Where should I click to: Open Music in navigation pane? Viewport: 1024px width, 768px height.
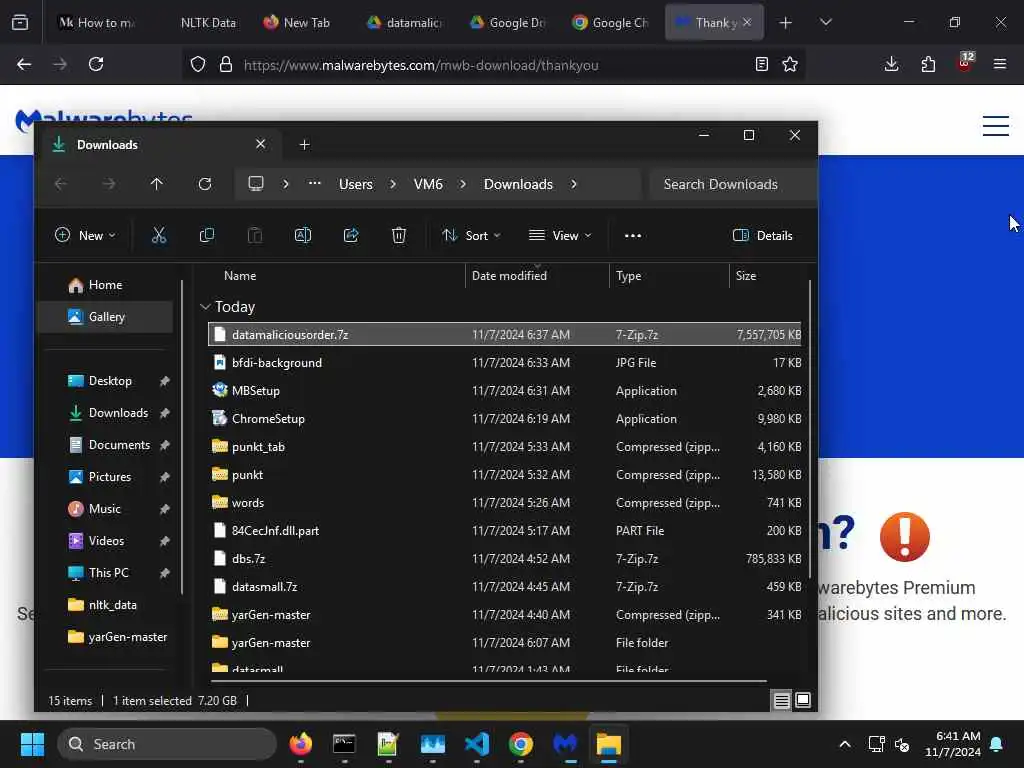point(104,509)
